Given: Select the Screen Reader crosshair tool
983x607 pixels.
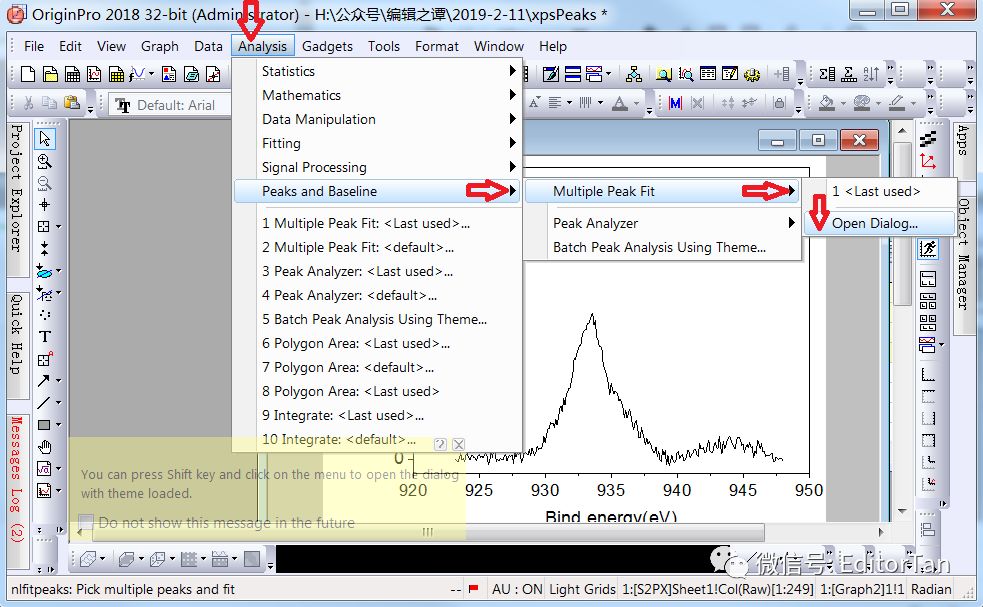Looking at the screenshot, I should tap(45, 204).
